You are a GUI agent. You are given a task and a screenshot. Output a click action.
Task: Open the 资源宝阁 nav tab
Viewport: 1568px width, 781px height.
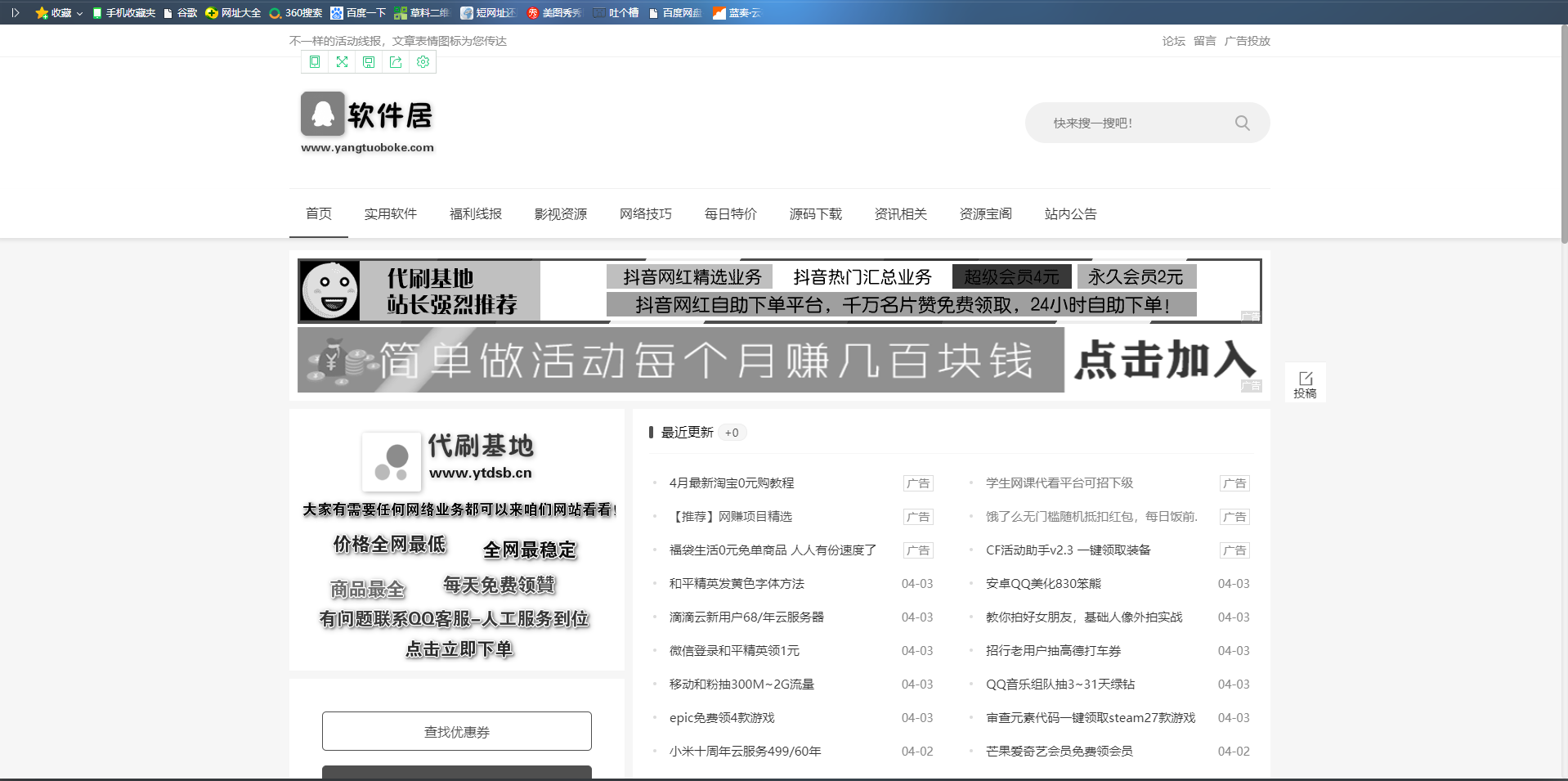click(x=986, y=214)
